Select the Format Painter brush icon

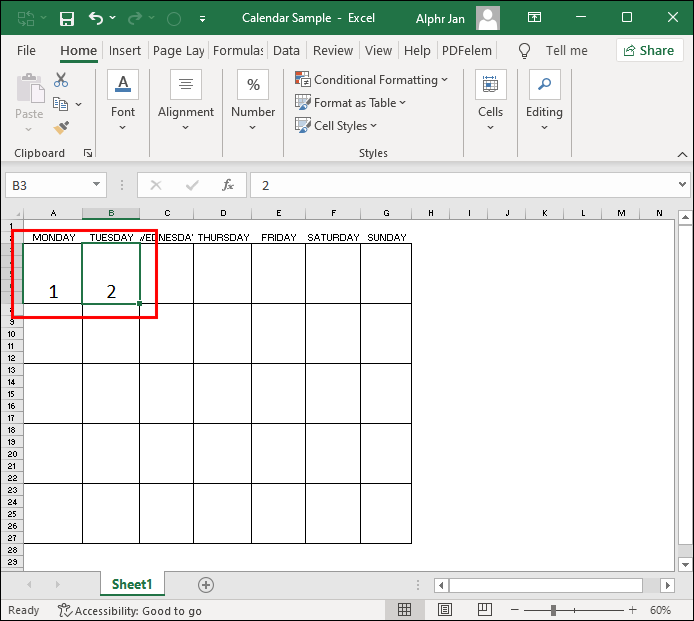[62, 127]
